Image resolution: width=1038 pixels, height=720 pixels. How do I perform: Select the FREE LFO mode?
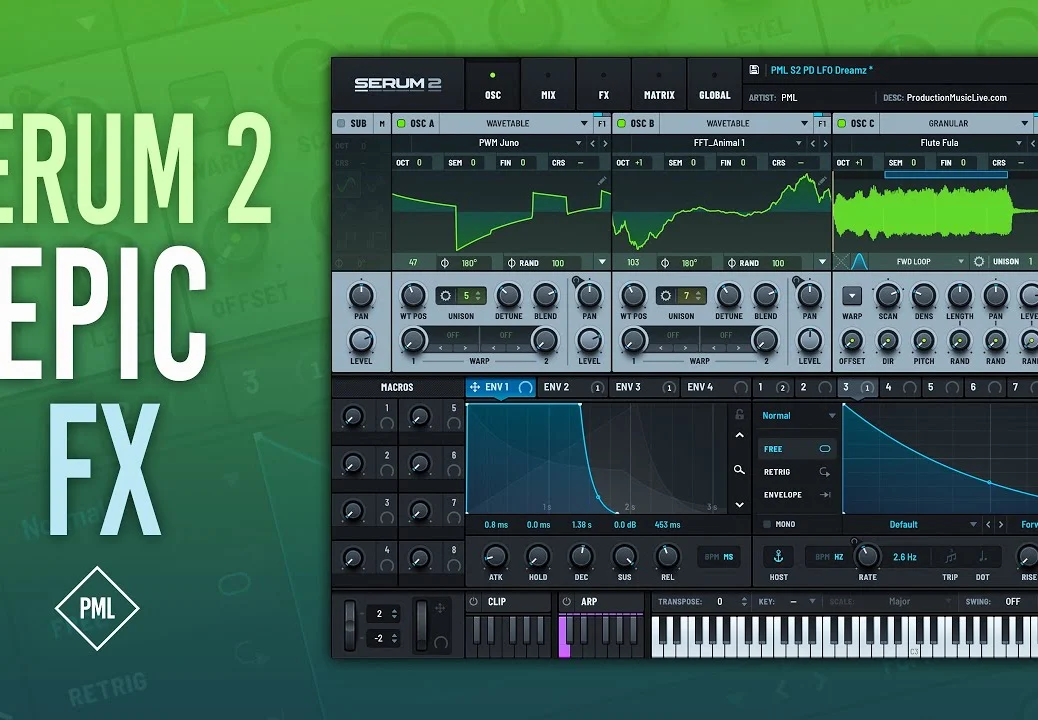(796, 449)
